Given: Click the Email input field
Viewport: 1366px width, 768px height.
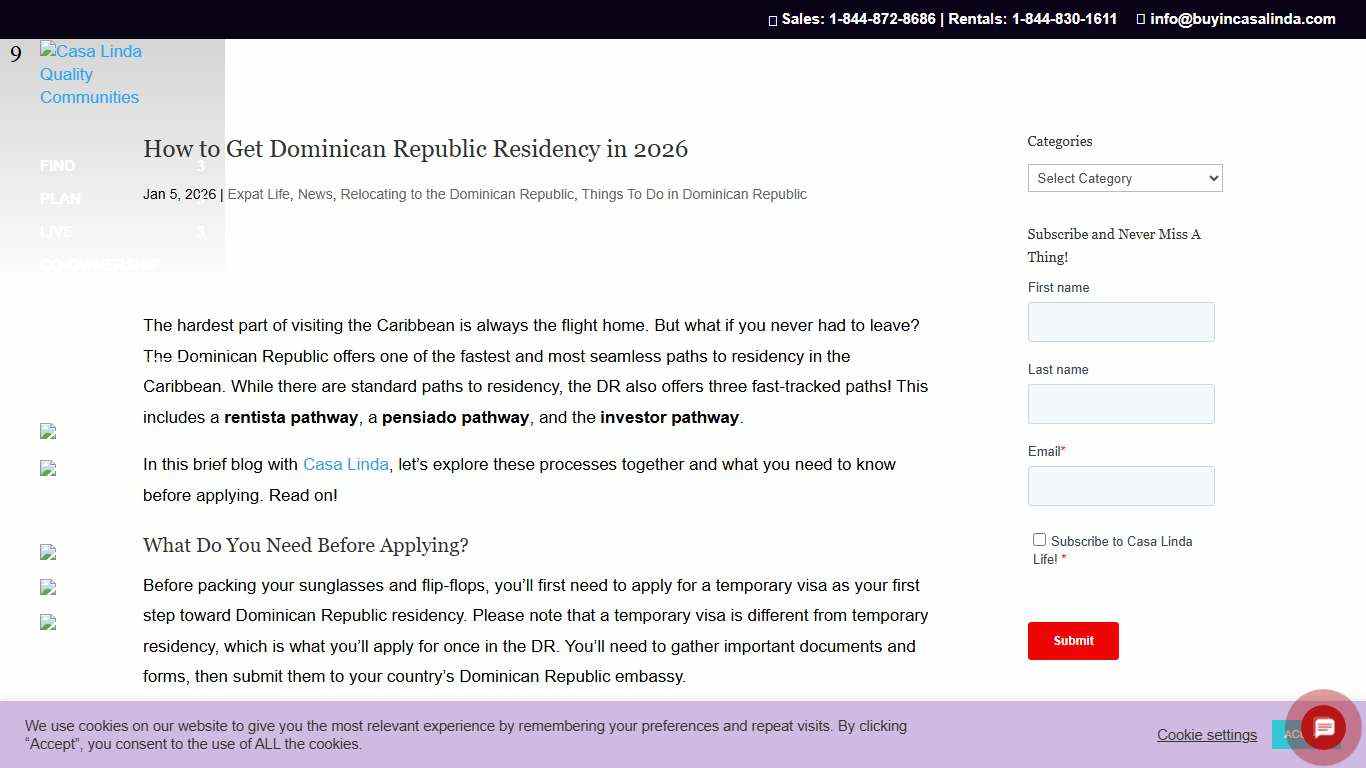Looking at the screenshot, I should click(1120, 486).
